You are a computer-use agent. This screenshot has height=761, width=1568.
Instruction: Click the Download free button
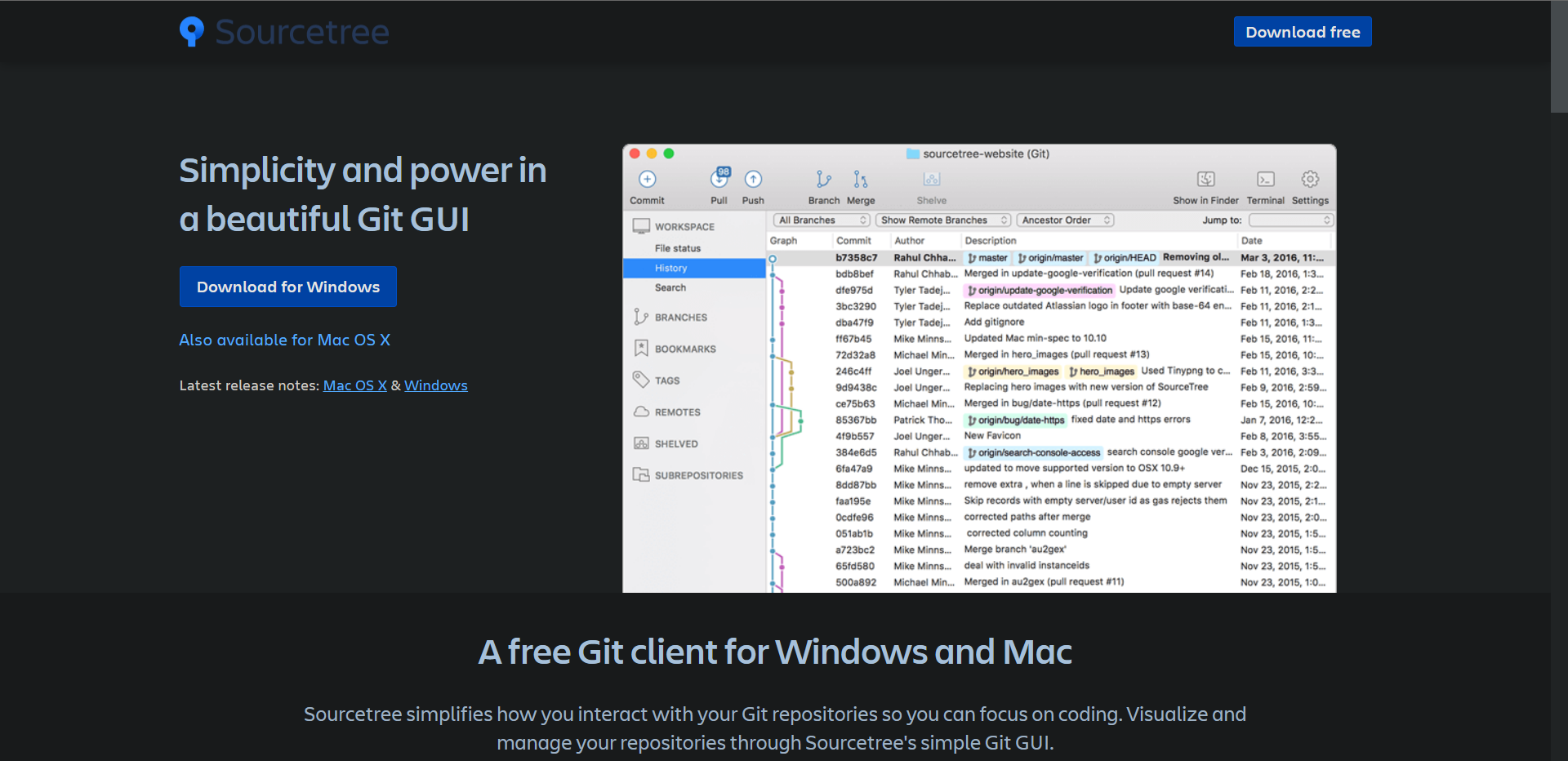(x=1303, y=32)
